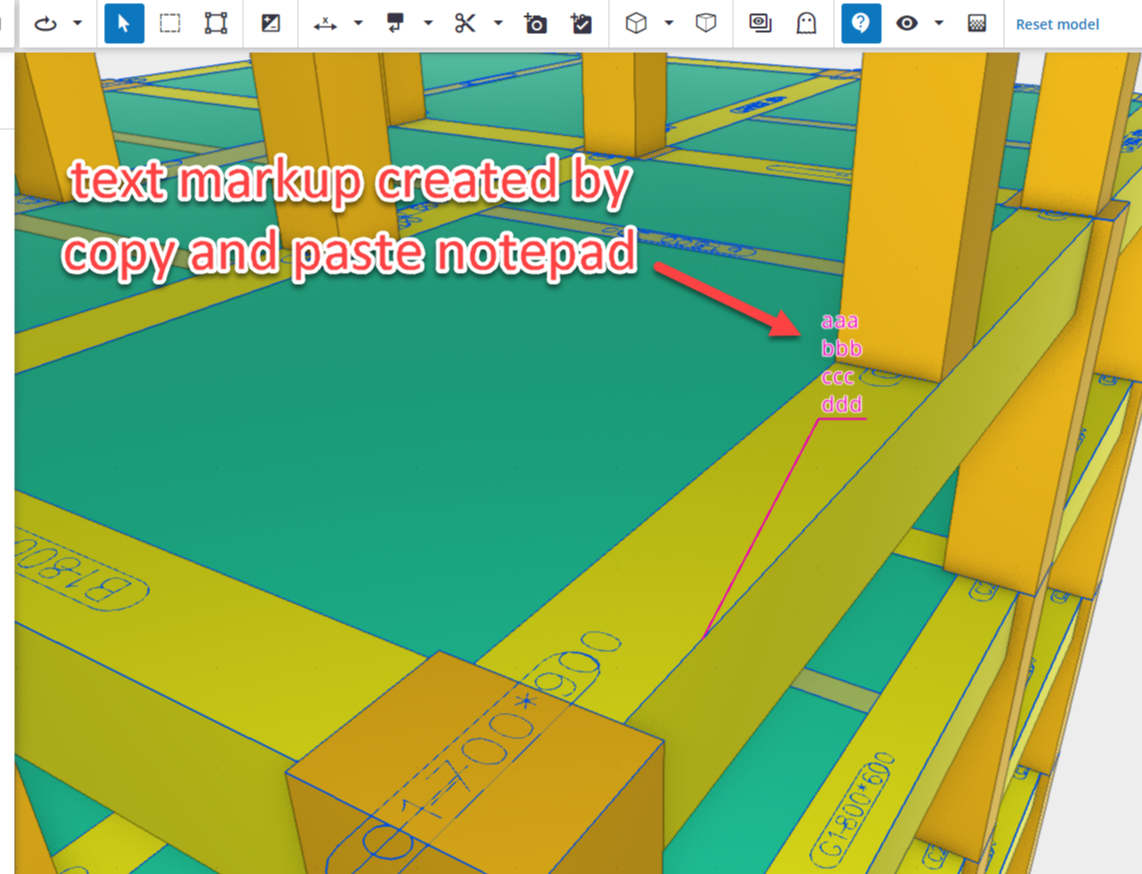
Task: Click the ddd markup text label
Action: pos(840,404)
